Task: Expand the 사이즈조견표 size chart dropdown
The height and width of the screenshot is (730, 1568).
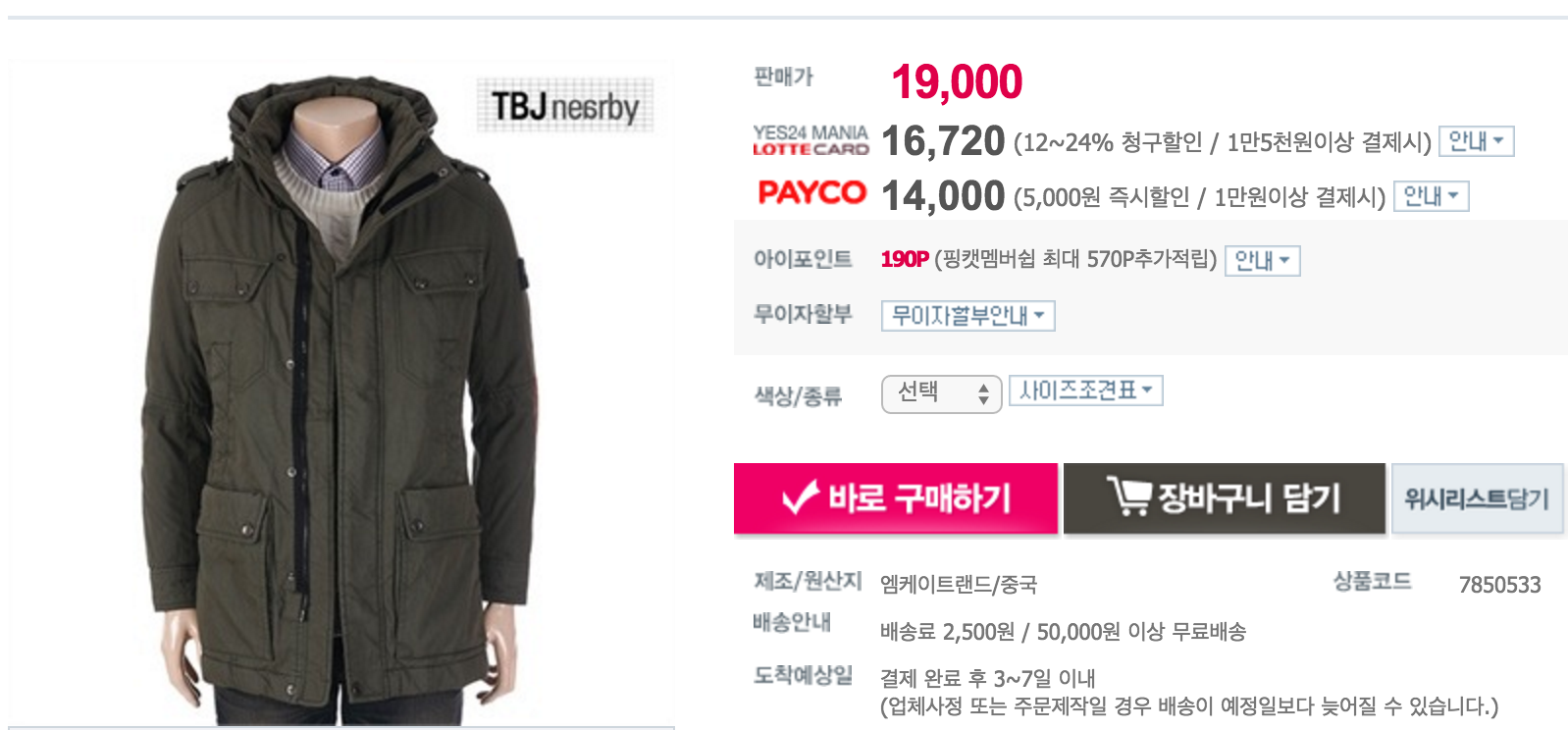Action: point(1085,391)
